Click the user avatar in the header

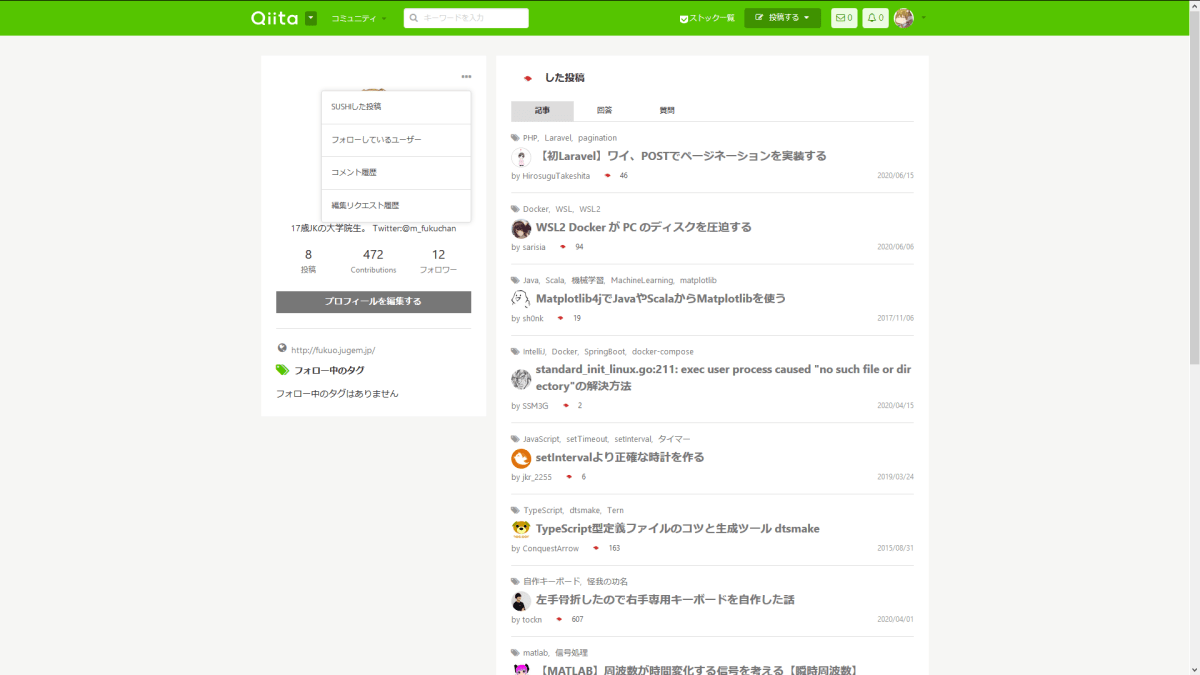coord(903,18)
